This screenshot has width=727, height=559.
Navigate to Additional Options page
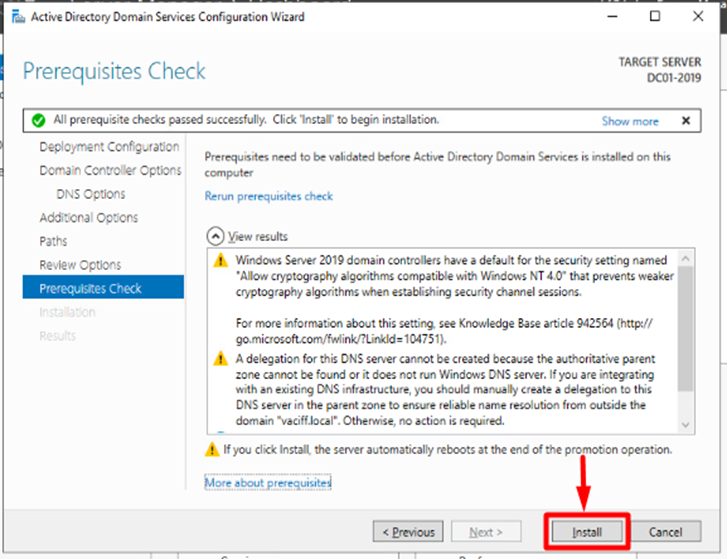pyautogui.click(x=89, y=218)
